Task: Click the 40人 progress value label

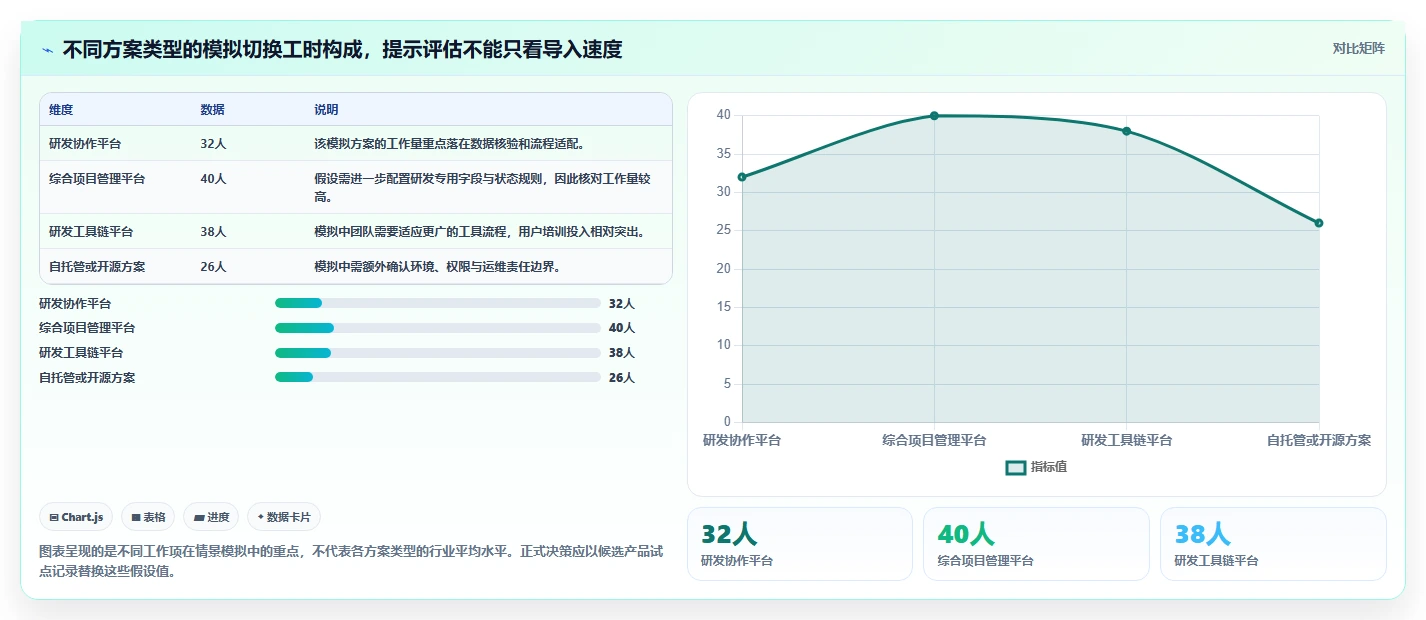Action: click(x=621, y=328)
